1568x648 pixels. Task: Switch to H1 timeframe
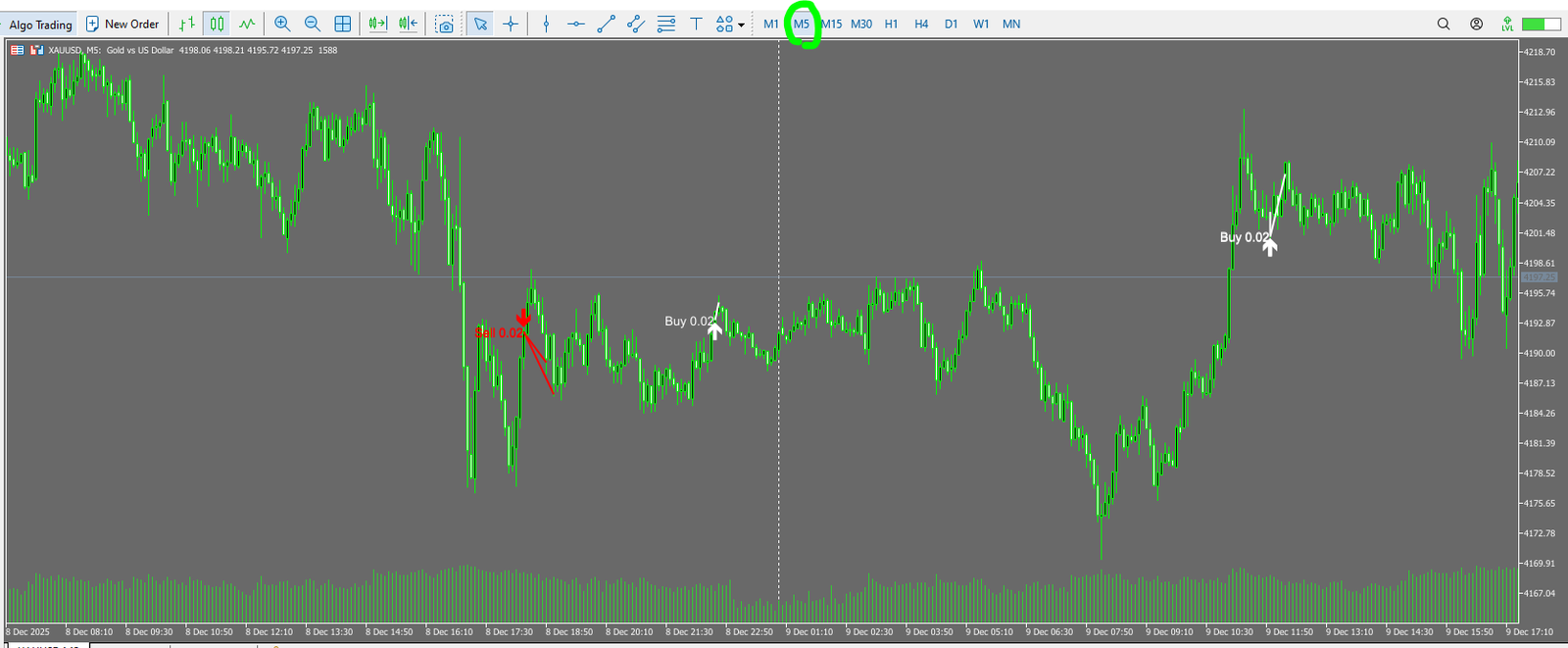click(x=891, y=24)
